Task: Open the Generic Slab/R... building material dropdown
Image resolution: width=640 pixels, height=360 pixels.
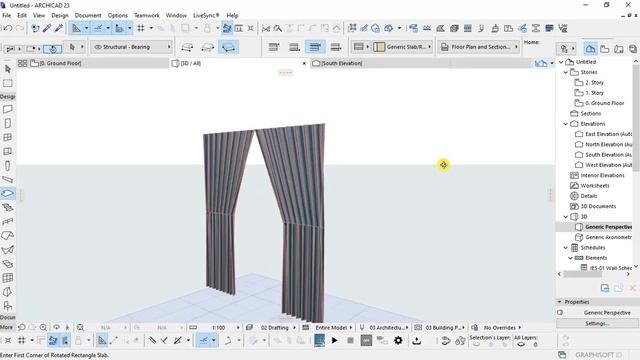Action: (x=402, y=47)
